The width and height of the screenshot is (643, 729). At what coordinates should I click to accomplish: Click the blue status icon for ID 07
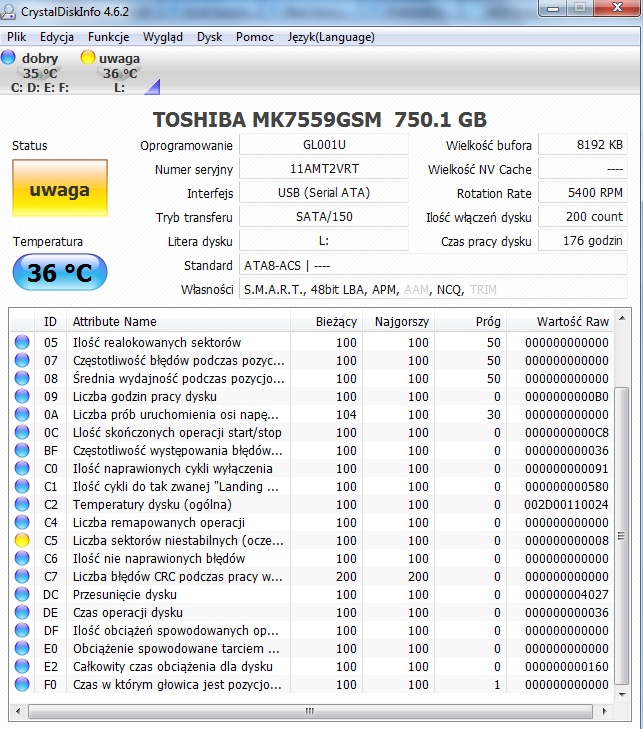(22, 360)
